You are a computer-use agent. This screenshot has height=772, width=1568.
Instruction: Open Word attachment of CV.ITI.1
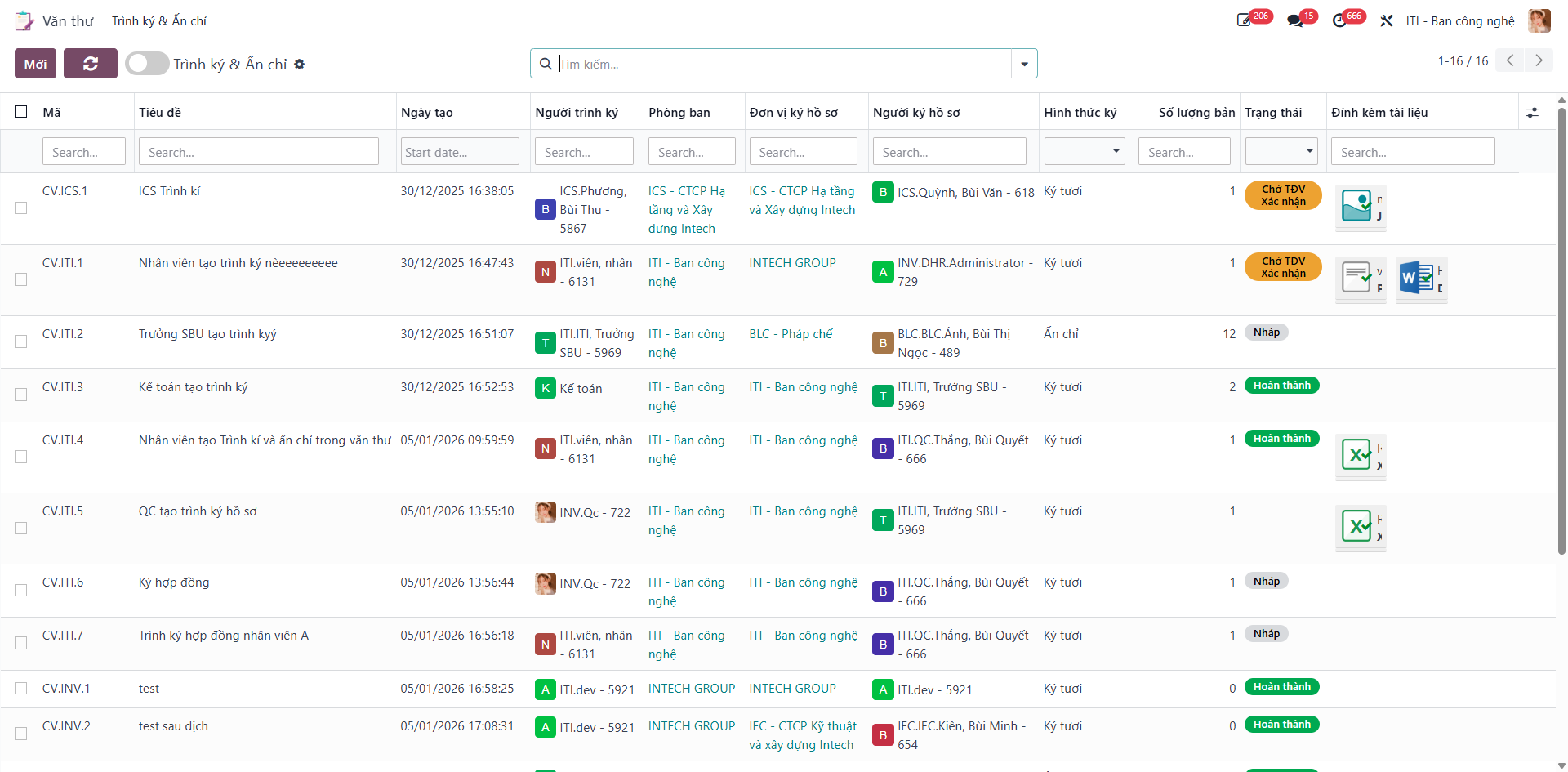click(1417, 278)
